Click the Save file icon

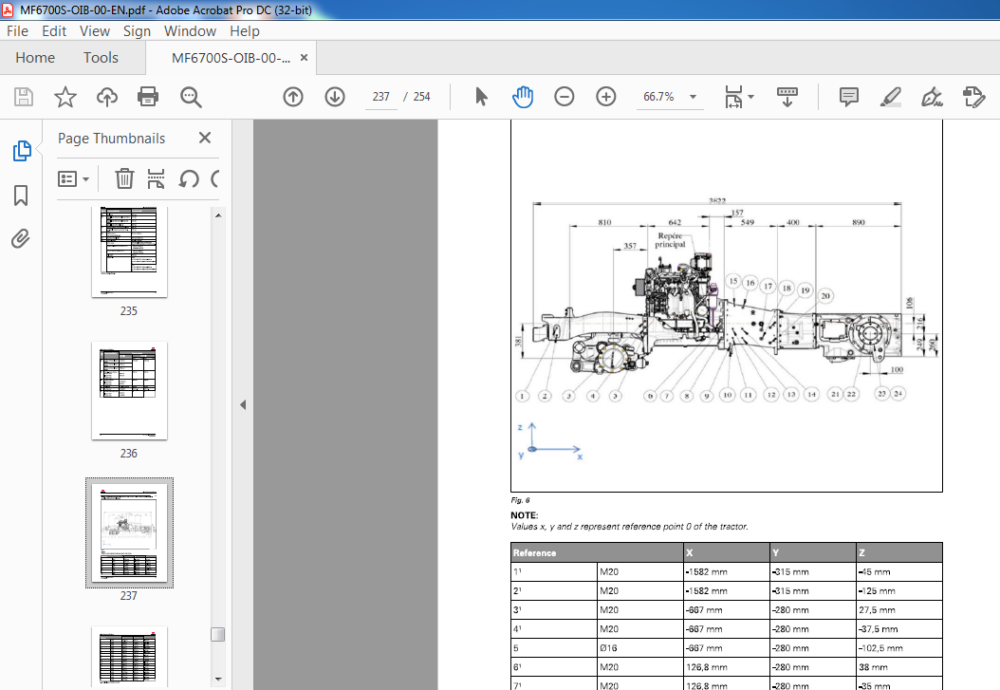24,97
